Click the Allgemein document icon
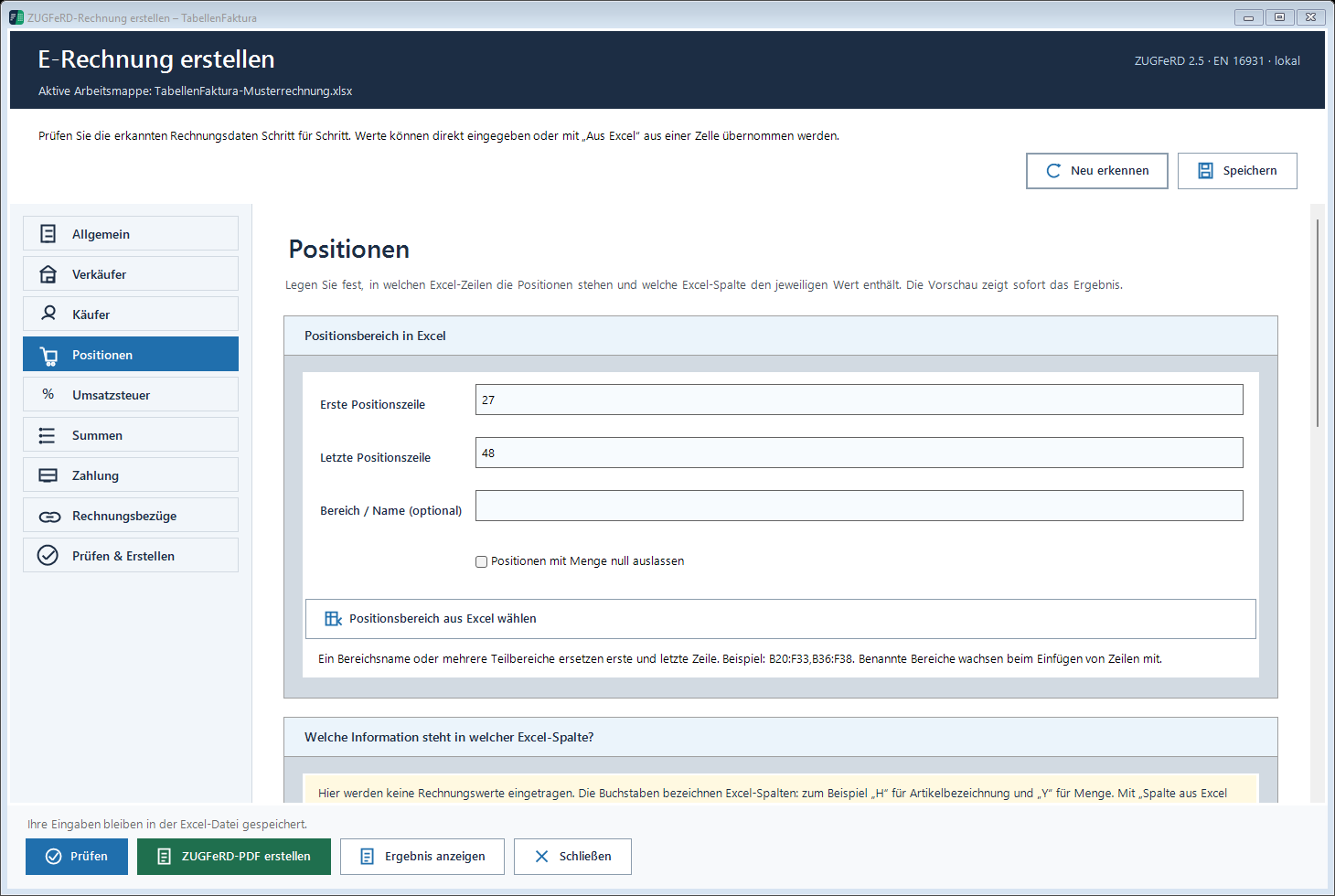 coord(48,234)
